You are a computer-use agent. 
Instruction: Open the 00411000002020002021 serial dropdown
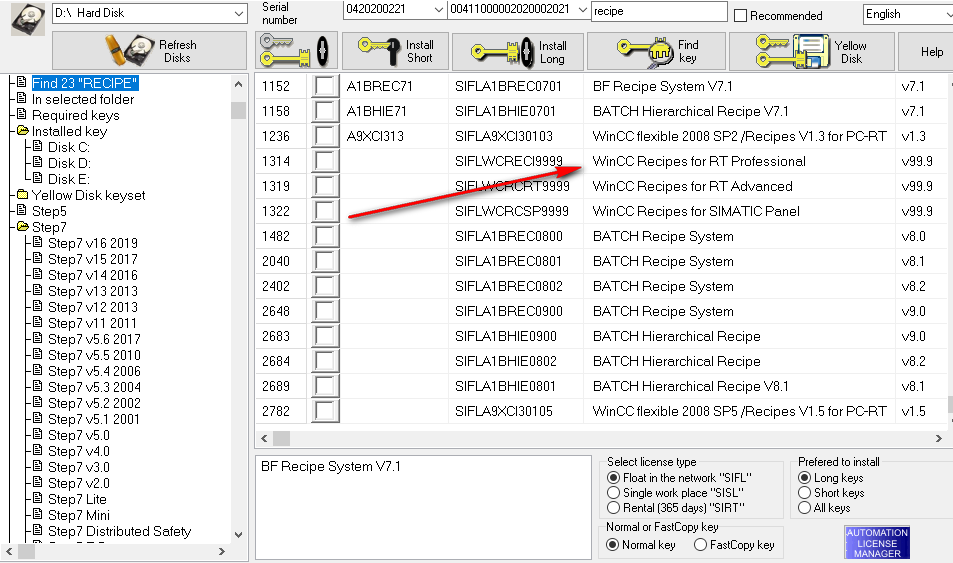(x=518, y=9)
